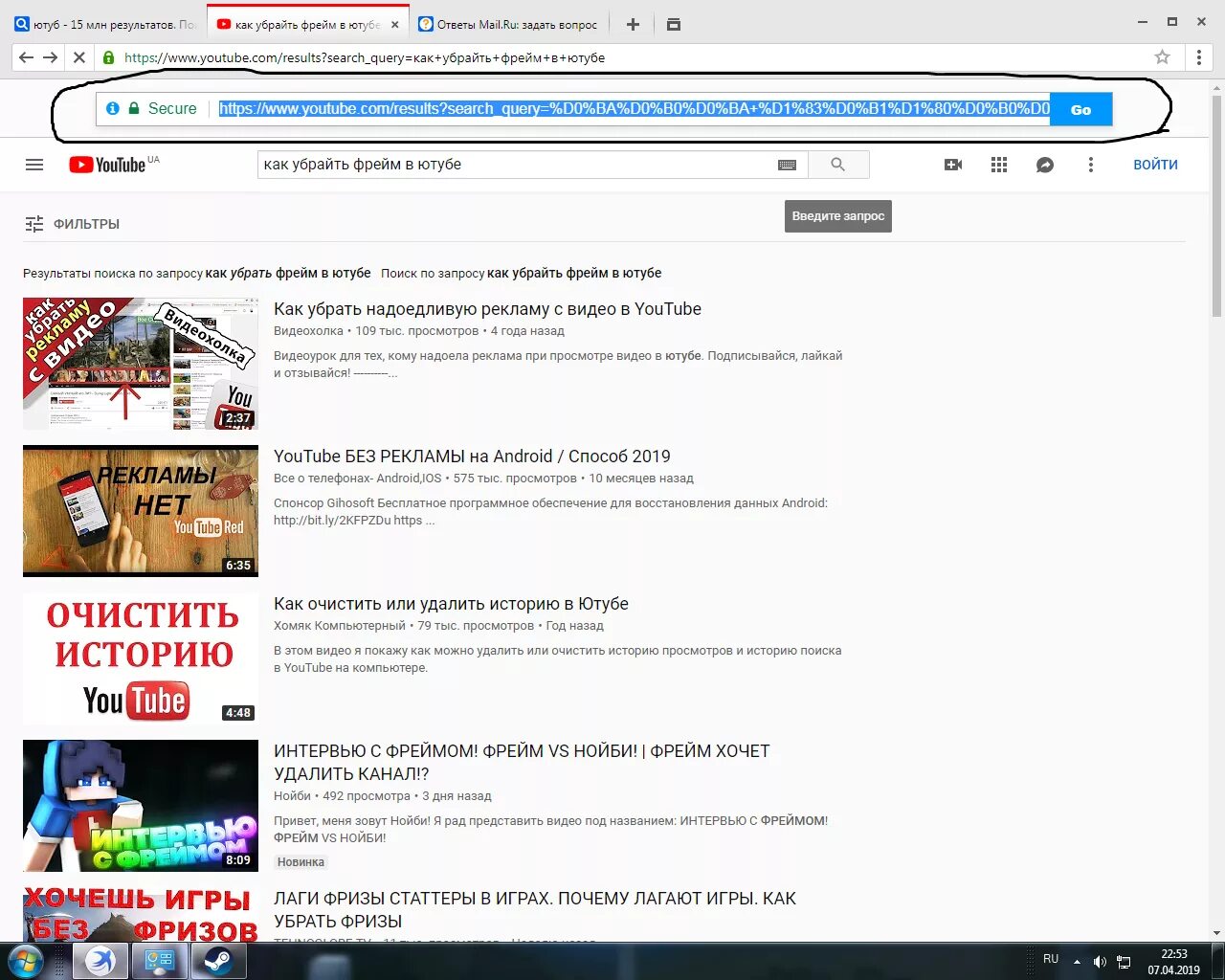
Task: Click the browser address bar URL
Action: click(x=364, y=57)
